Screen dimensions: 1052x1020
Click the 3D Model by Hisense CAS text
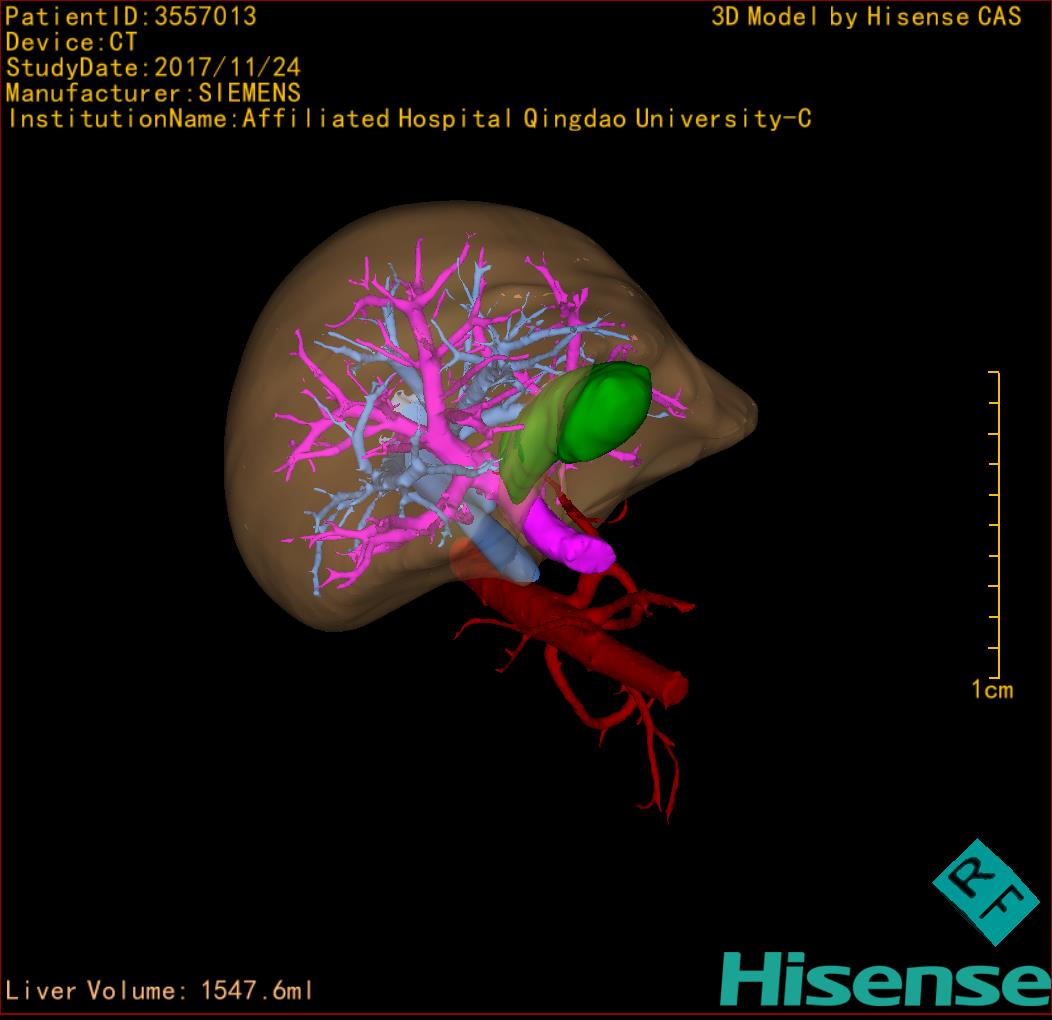click(866, 16)
